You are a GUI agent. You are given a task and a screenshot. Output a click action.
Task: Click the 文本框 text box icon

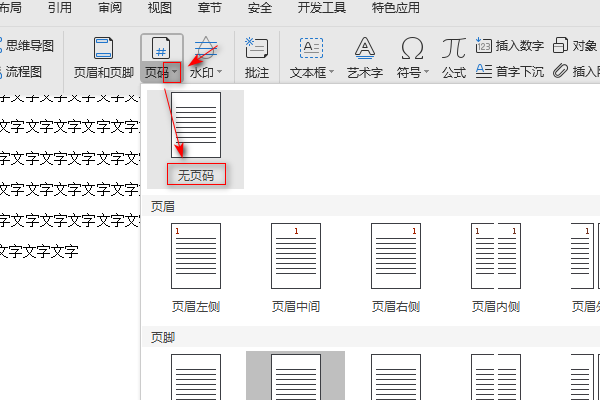[x=311, y=48]
